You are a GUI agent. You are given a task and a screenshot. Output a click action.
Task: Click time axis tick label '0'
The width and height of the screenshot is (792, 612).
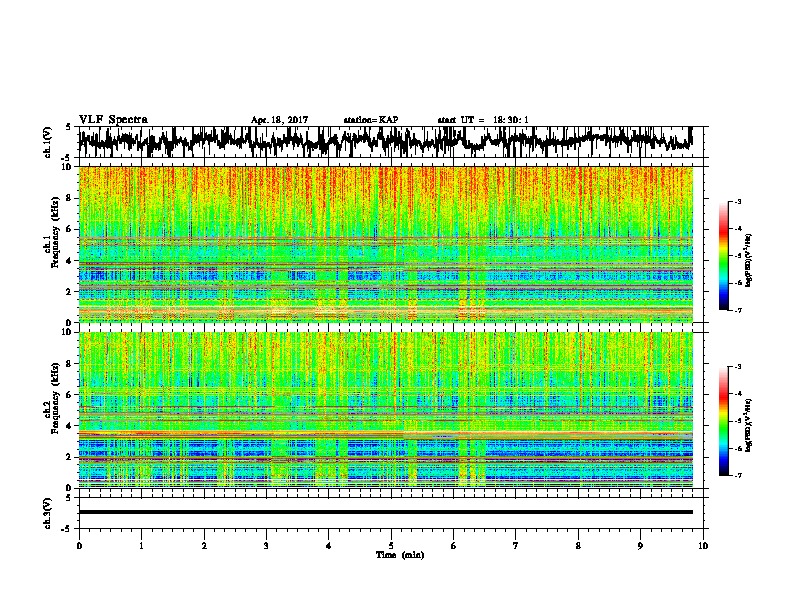coord(79,546)
